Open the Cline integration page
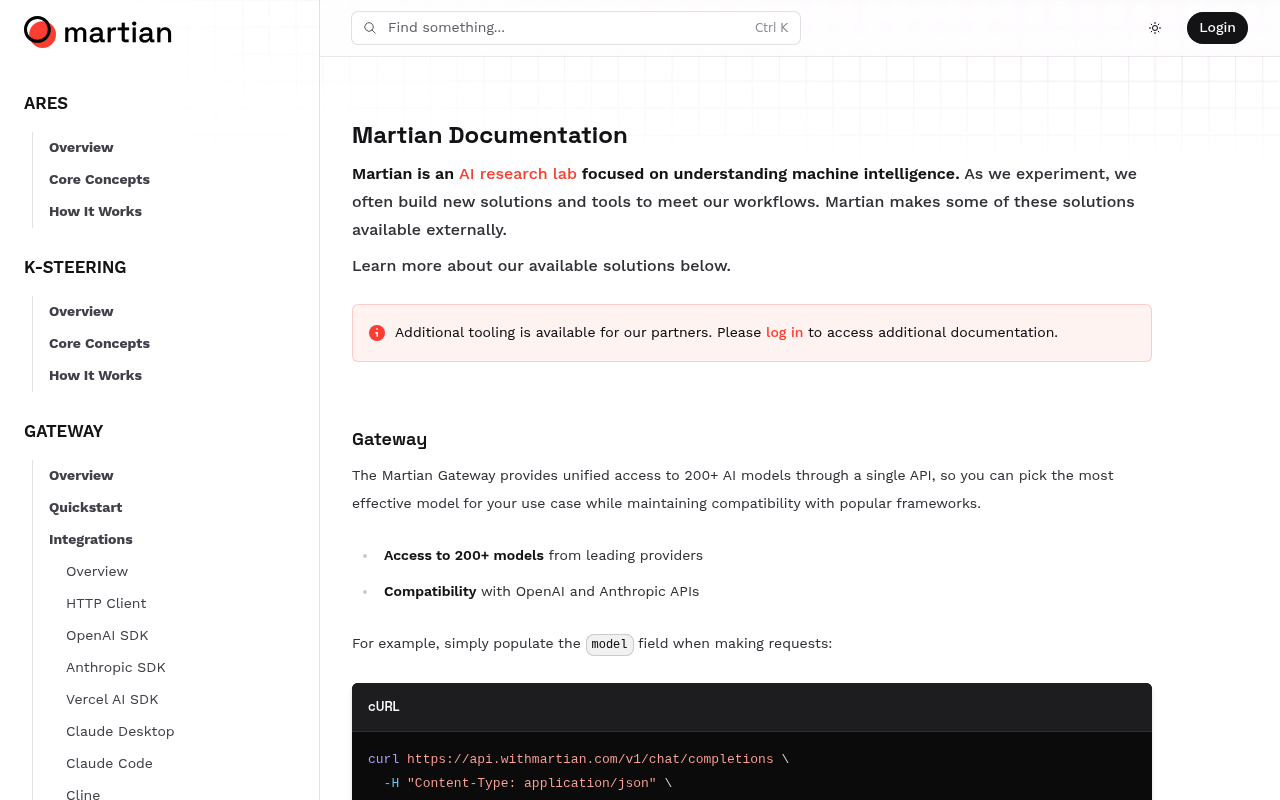 pyautogui.click(x=83, y=795)
